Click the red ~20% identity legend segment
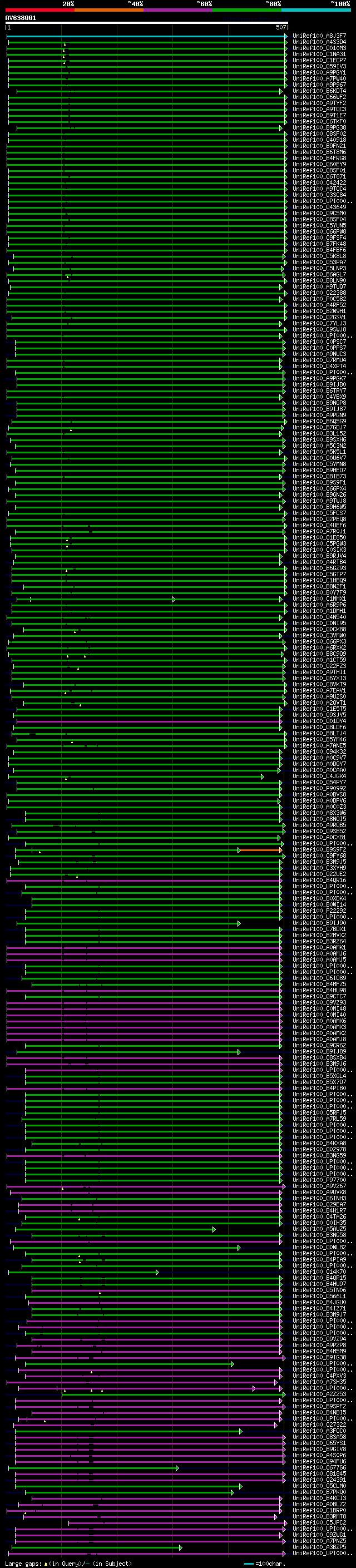 (x=39, y=10)
